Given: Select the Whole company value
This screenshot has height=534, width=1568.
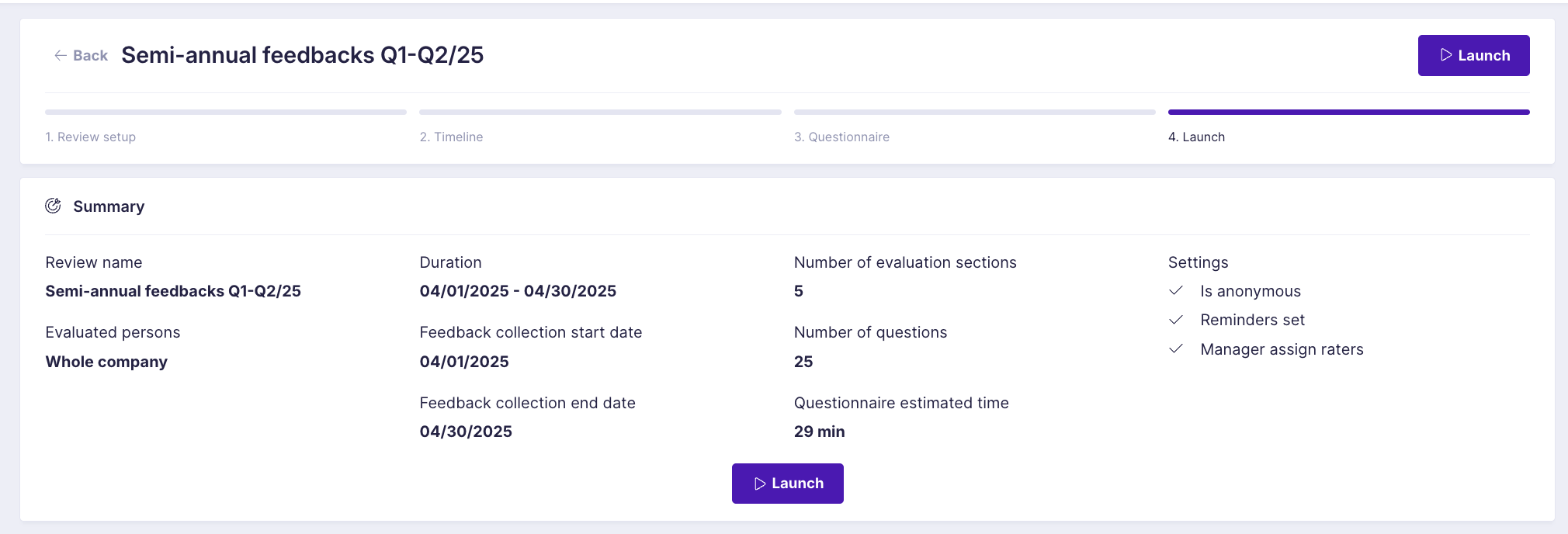Looking at the screenshot, I should (x=106, y=362).
